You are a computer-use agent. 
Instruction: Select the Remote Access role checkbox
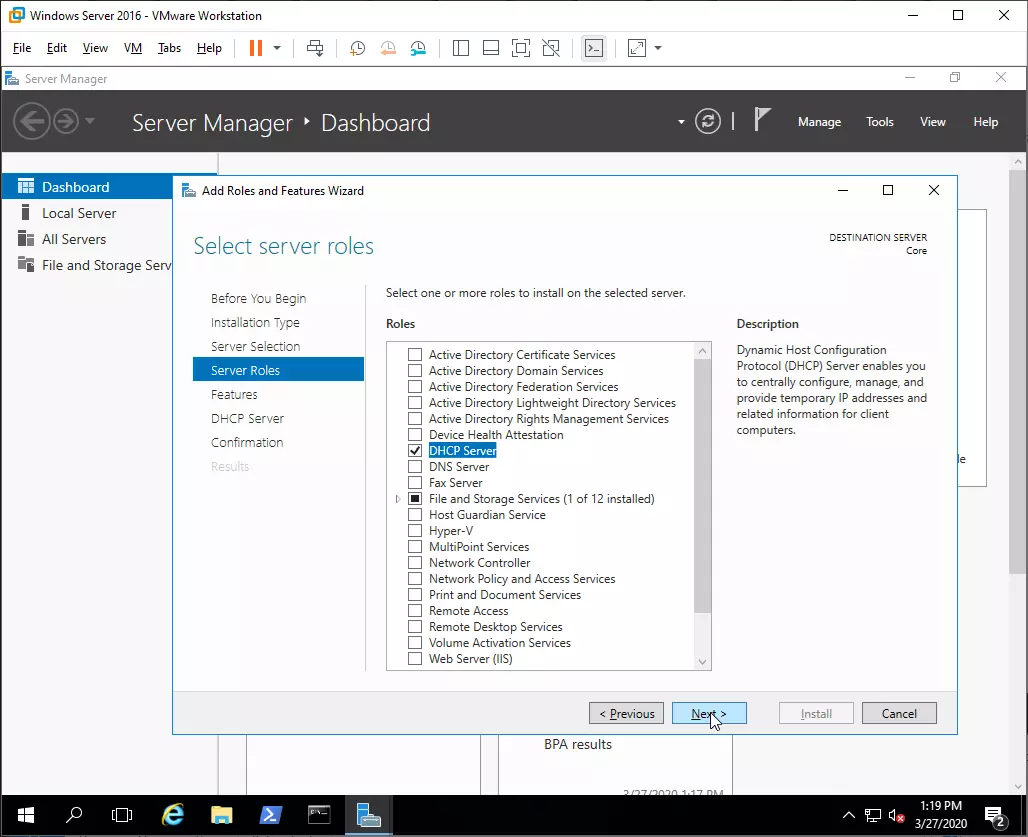click(x=415, y=611)
